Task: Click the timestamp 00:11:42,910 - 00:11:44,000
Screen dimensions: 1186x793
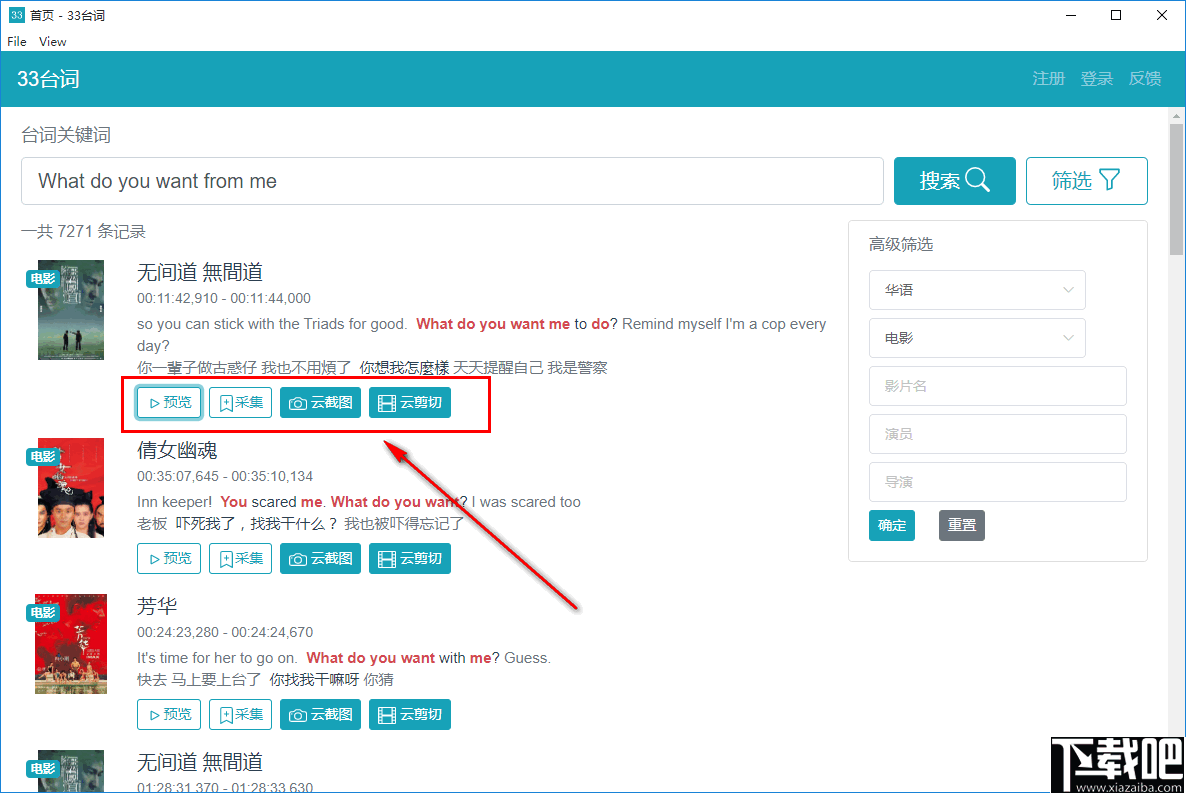Action: [224, 298]
